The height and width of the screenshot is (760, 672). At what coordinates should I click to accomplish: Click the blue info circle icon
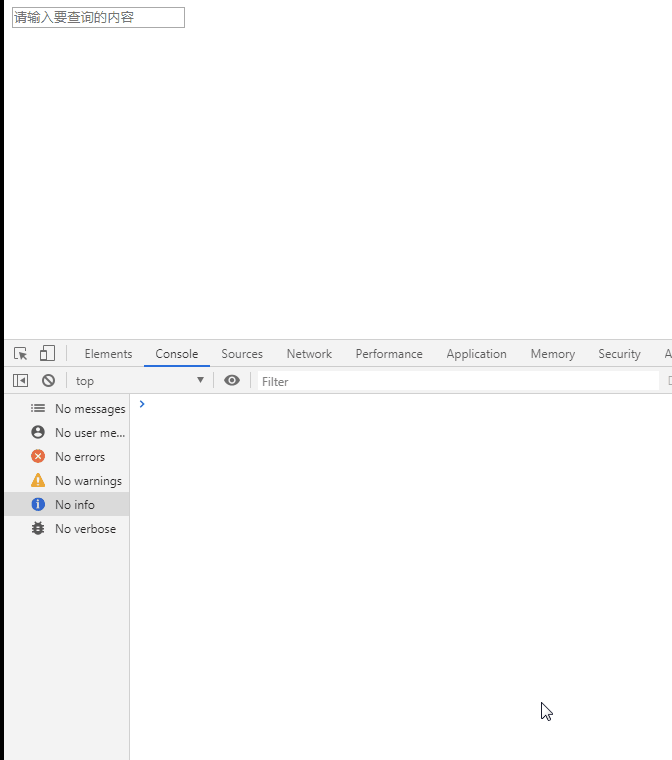pyautogui.click(x=38, y=505)
